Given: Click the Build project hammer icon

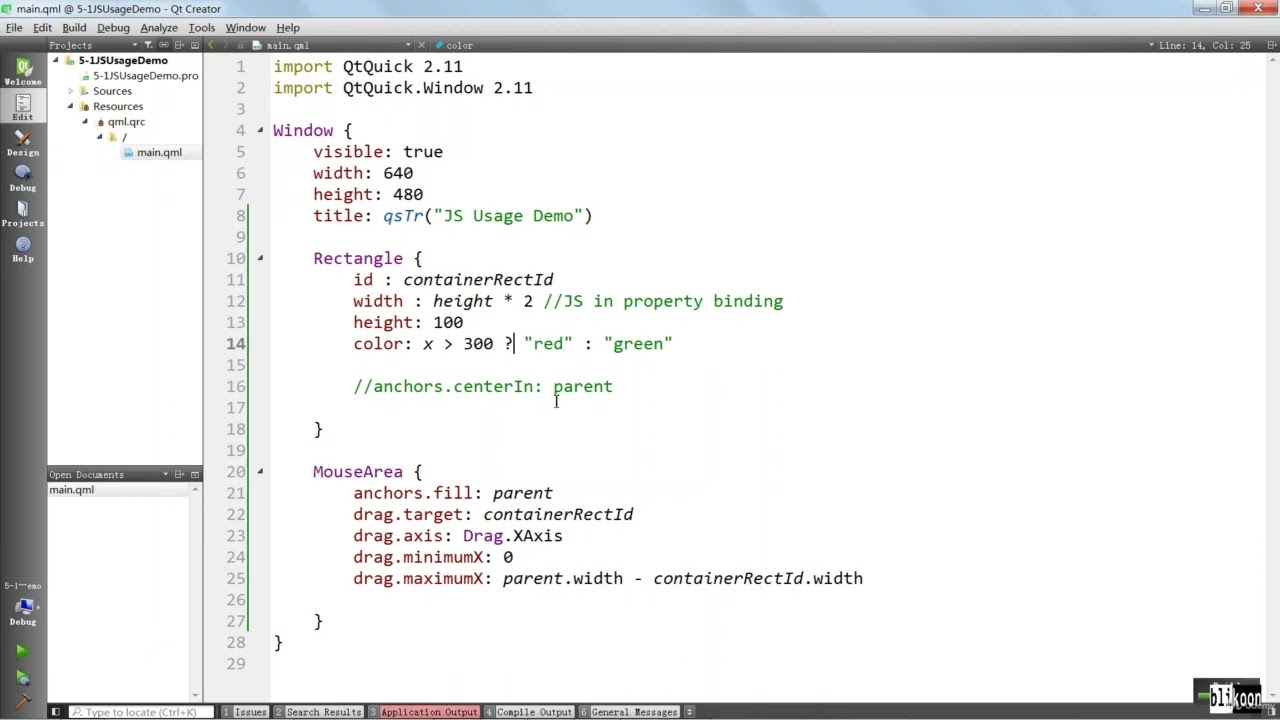Looking at the screenshot, I should pyautogui.click(x=22, y=701).
